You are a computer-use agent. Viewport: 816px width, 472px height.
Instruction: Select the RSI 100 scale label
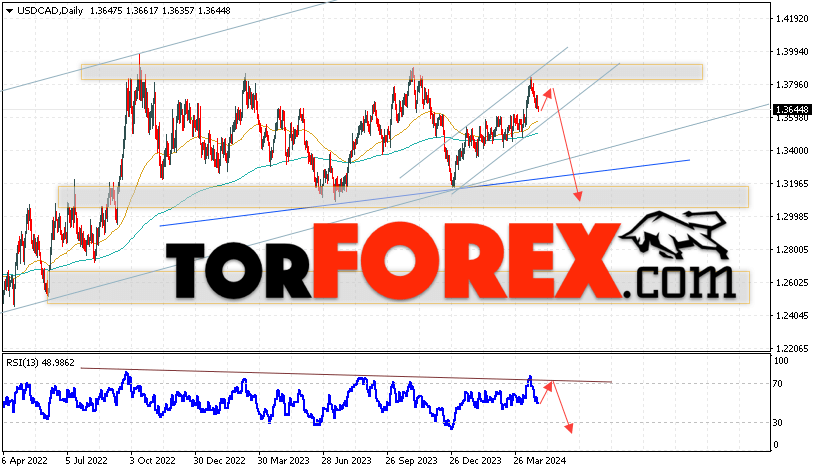(781, 361)
